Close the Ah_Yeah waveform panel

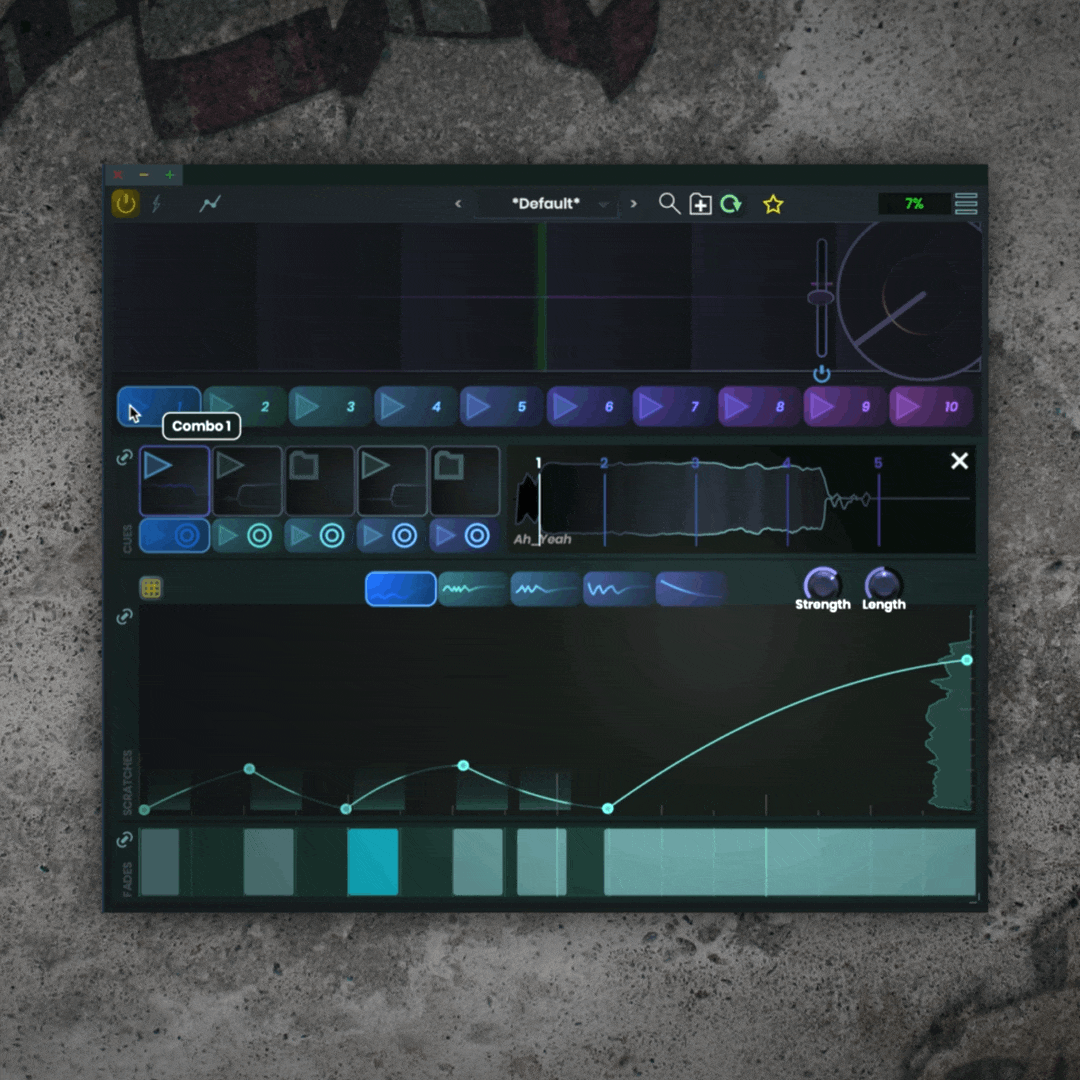pos(959,461)
